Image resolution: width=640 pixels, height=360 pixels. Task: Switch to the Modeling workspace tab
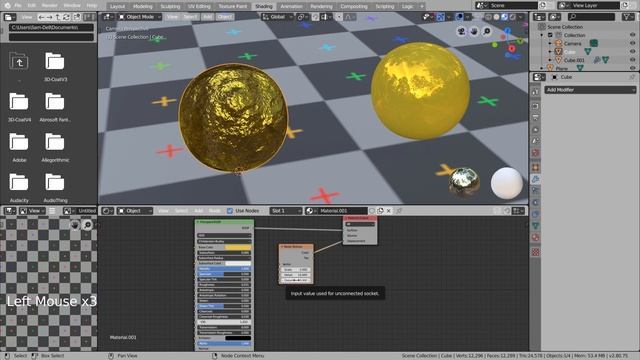tap(143, 7)
